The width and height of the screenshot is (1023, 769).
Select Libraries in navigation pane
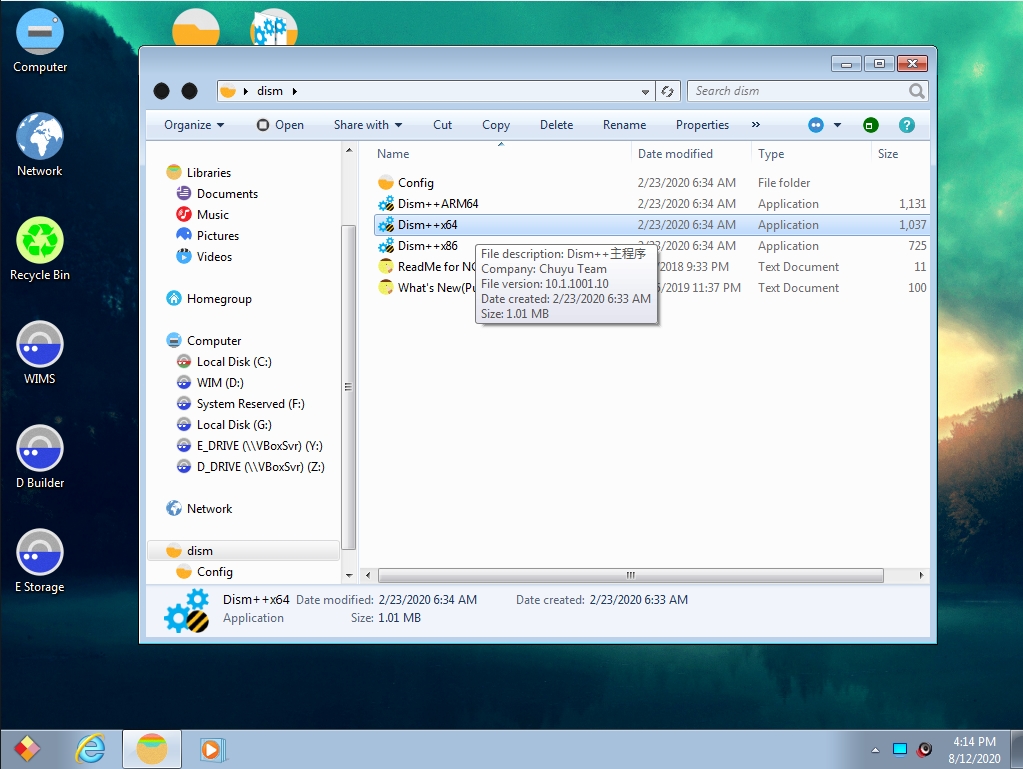pos(208,173)
